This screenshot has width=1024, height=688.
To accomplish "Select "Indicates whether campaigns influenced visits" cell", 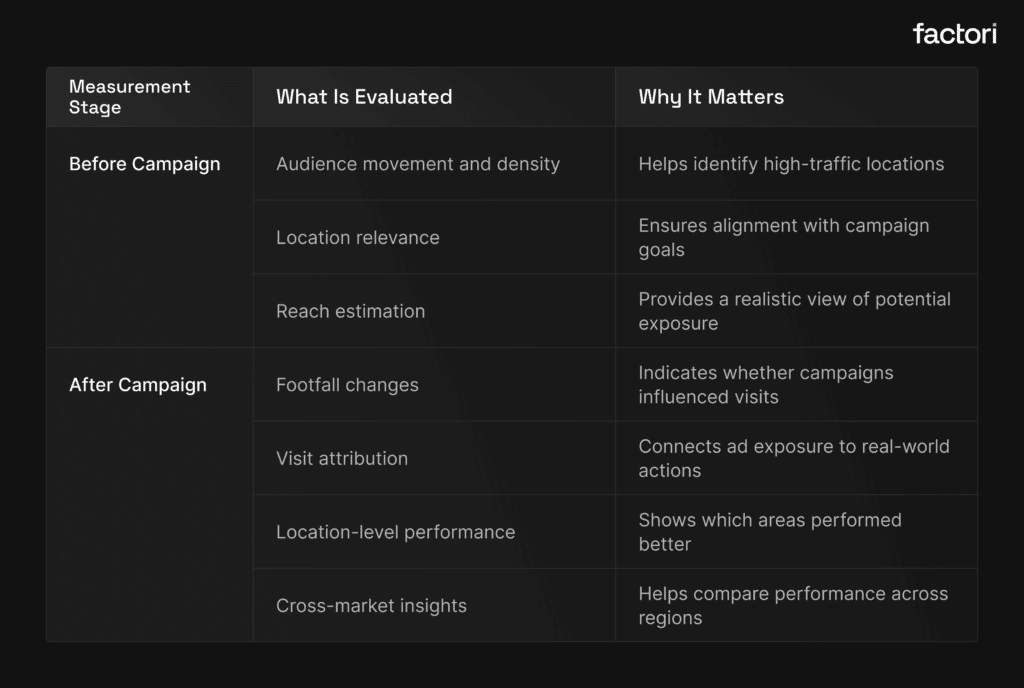I will [766, 385].
